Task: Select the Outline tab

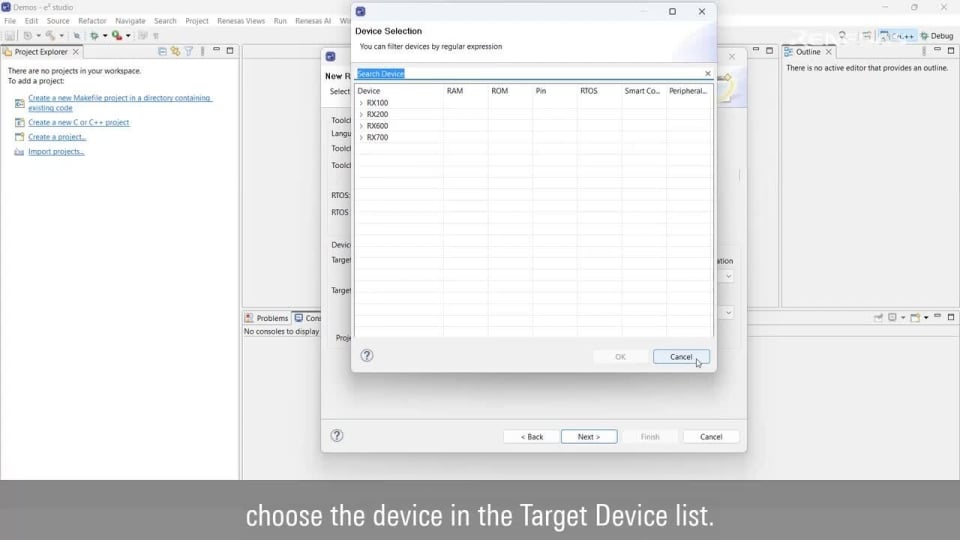Action: (808, 52)
